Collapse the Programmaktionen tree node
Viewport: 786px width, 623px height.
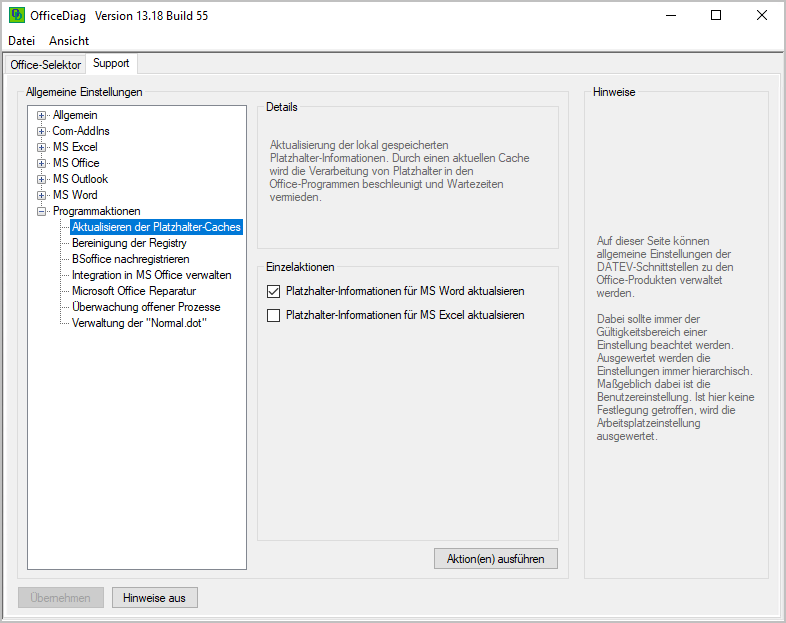(42, 211)
